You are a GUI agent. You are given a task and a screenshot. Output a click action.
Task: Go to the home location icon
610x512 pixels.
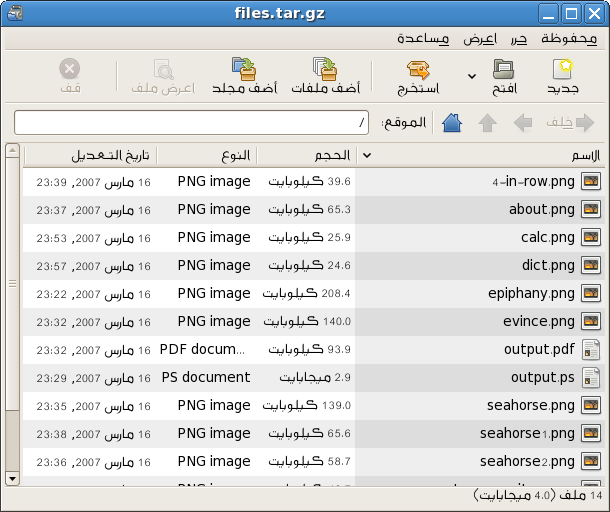pos(452,123)
